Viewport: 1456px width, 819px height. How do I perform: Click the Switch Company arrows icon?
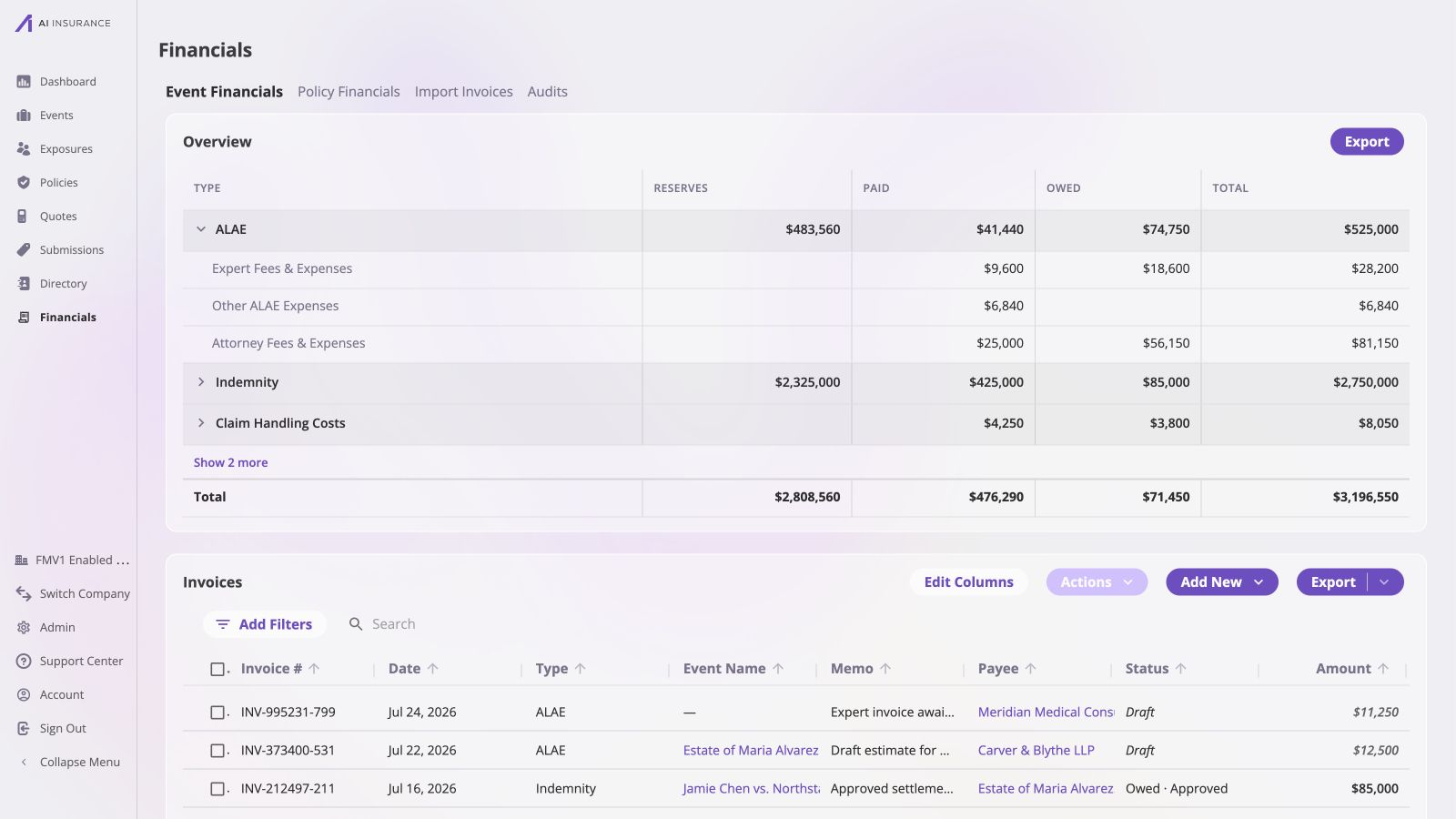tap(24, 594)
